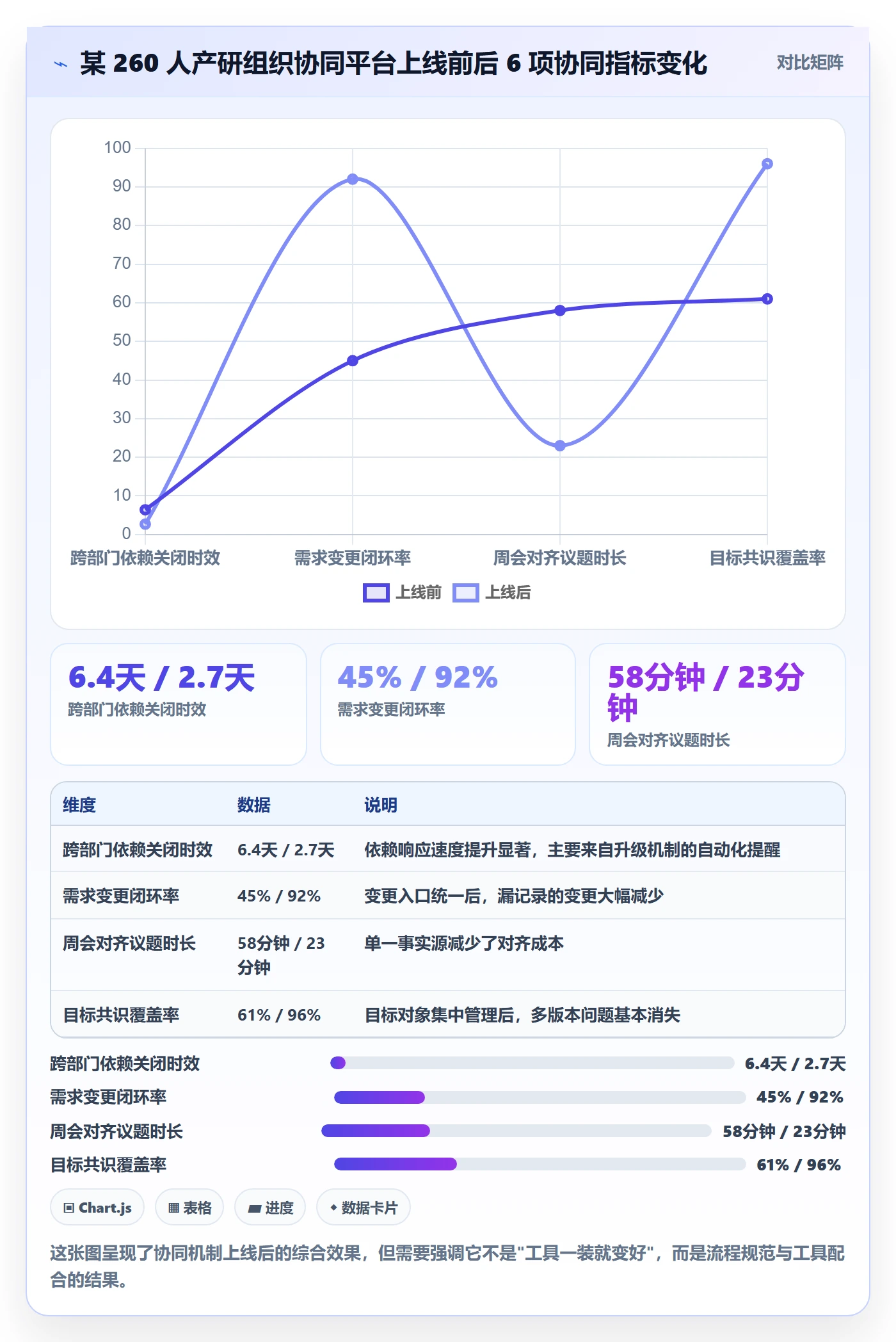The height and width of the screenshot is (1342, 896).
Task: Click 上线后 data point at 需求变更闭环率 (92)
Action: (353, 179)
